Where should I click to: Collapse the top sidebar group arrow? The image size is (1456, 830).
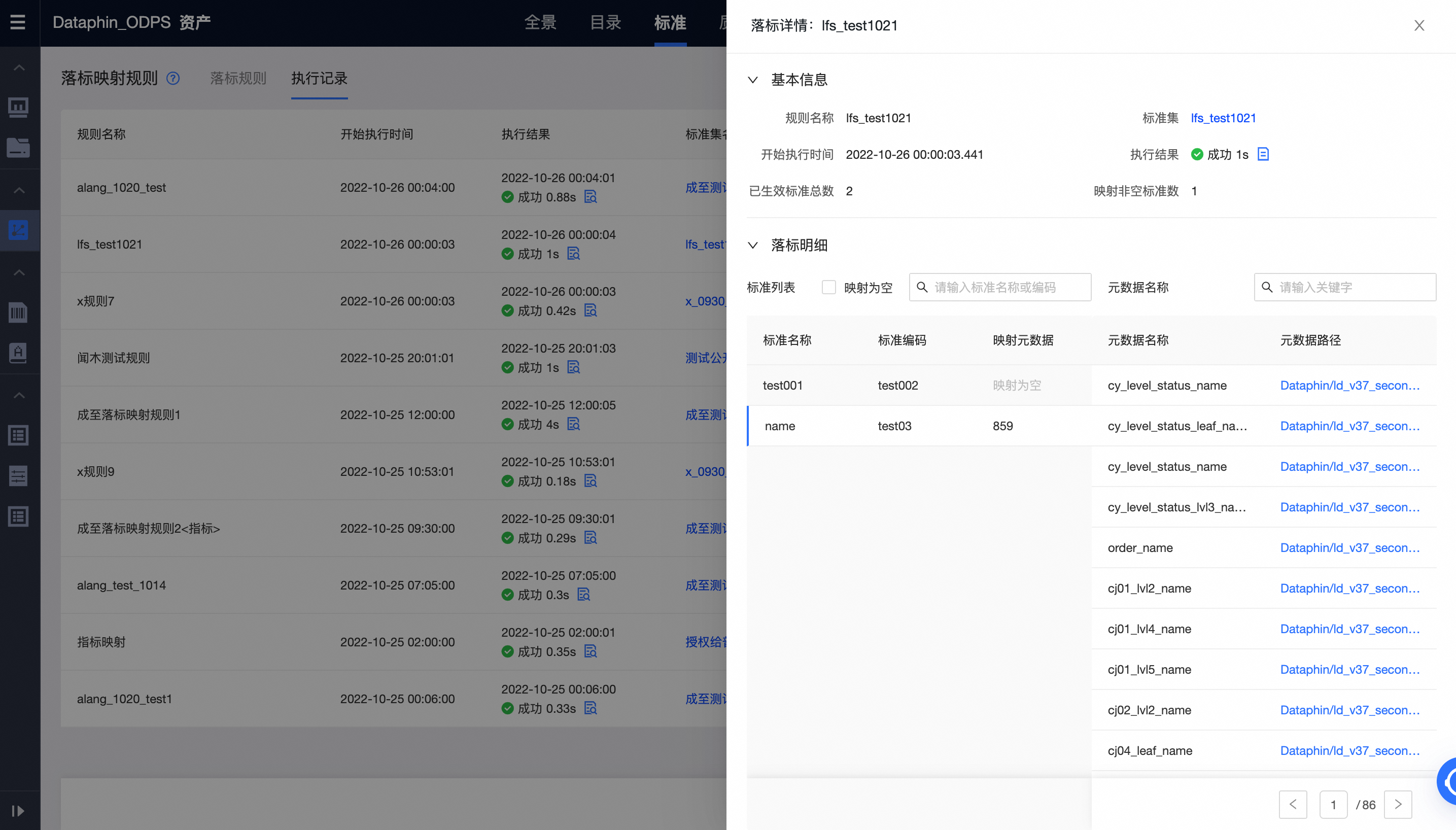tap(18, 67)
